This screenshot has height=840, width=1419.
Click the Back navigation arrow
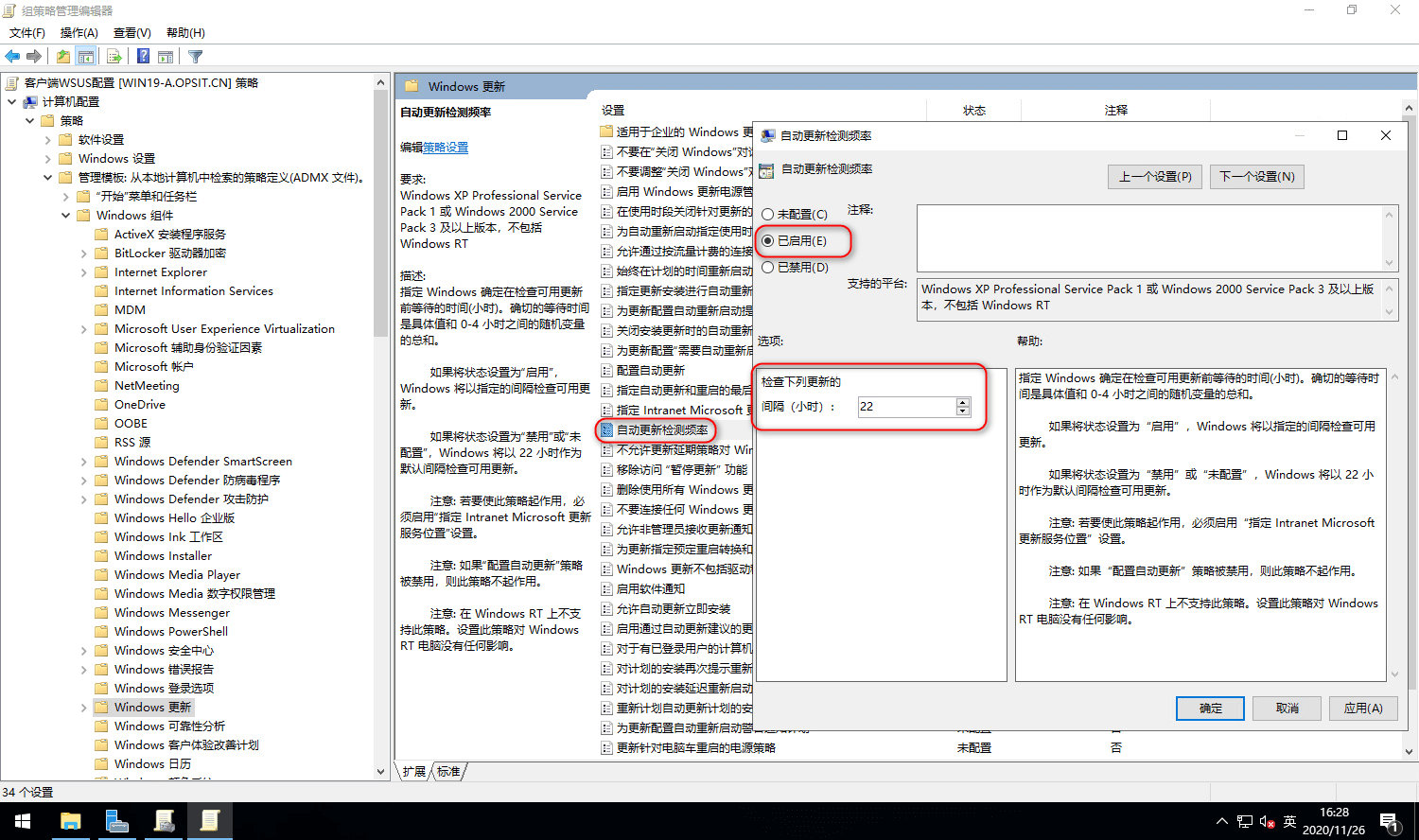pyautogui.click(x=12, y=56)
